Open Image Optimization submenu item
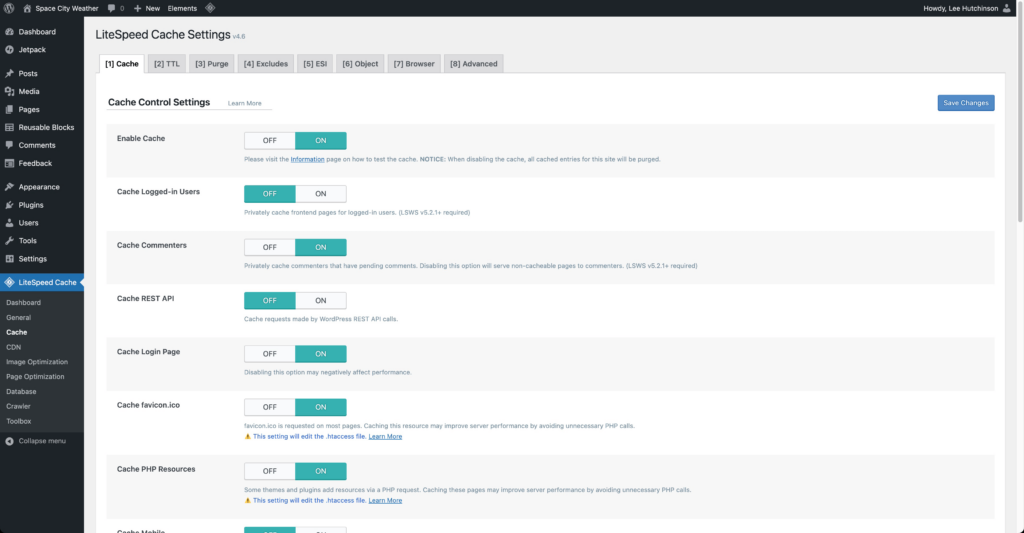This screenshot has width=1024, height=533. pos(37,362)
